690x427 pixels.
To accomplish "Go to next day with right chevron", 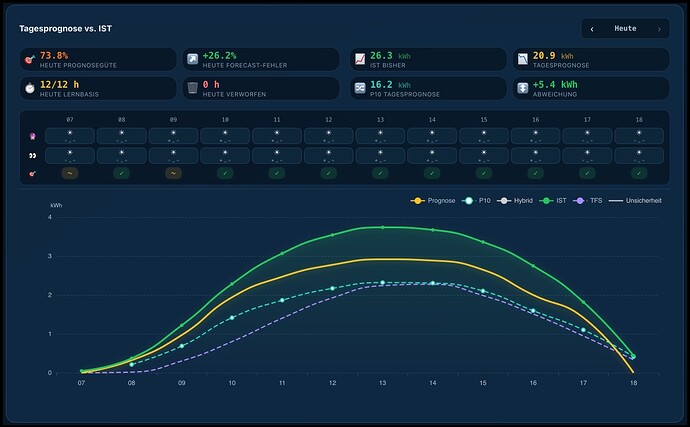I will 659,29.
